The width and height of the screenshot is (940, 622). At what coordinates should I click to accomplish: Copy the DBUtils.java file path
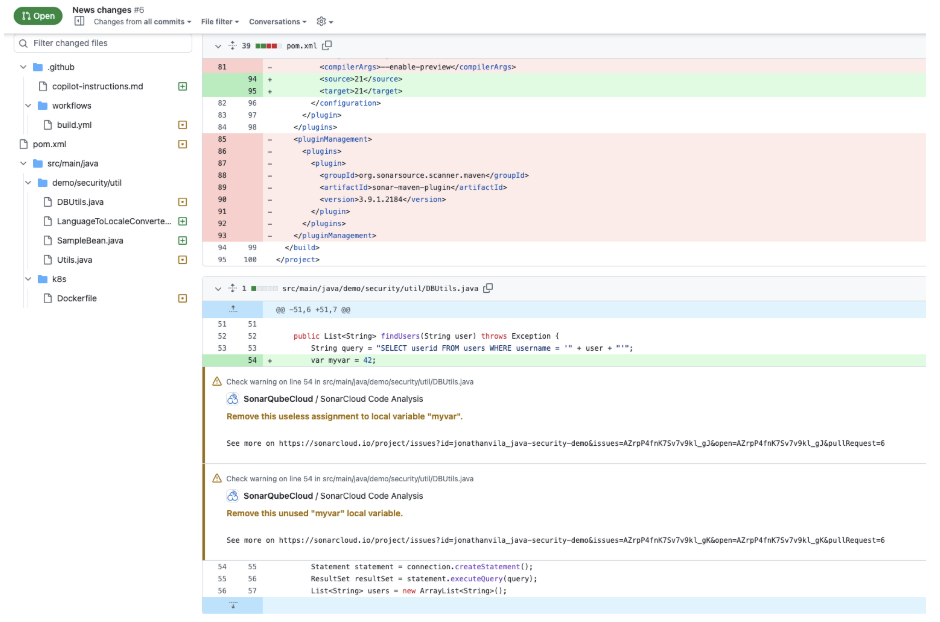pyautogui.click(x=488, y=288)
